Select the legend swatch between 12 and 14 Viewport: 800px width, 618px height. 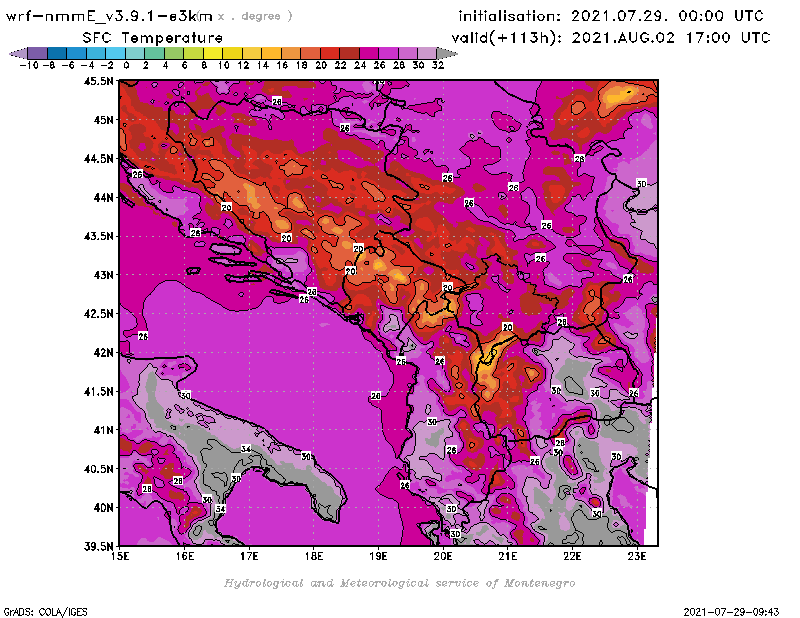pyautogui.click(x=252, y=53)
